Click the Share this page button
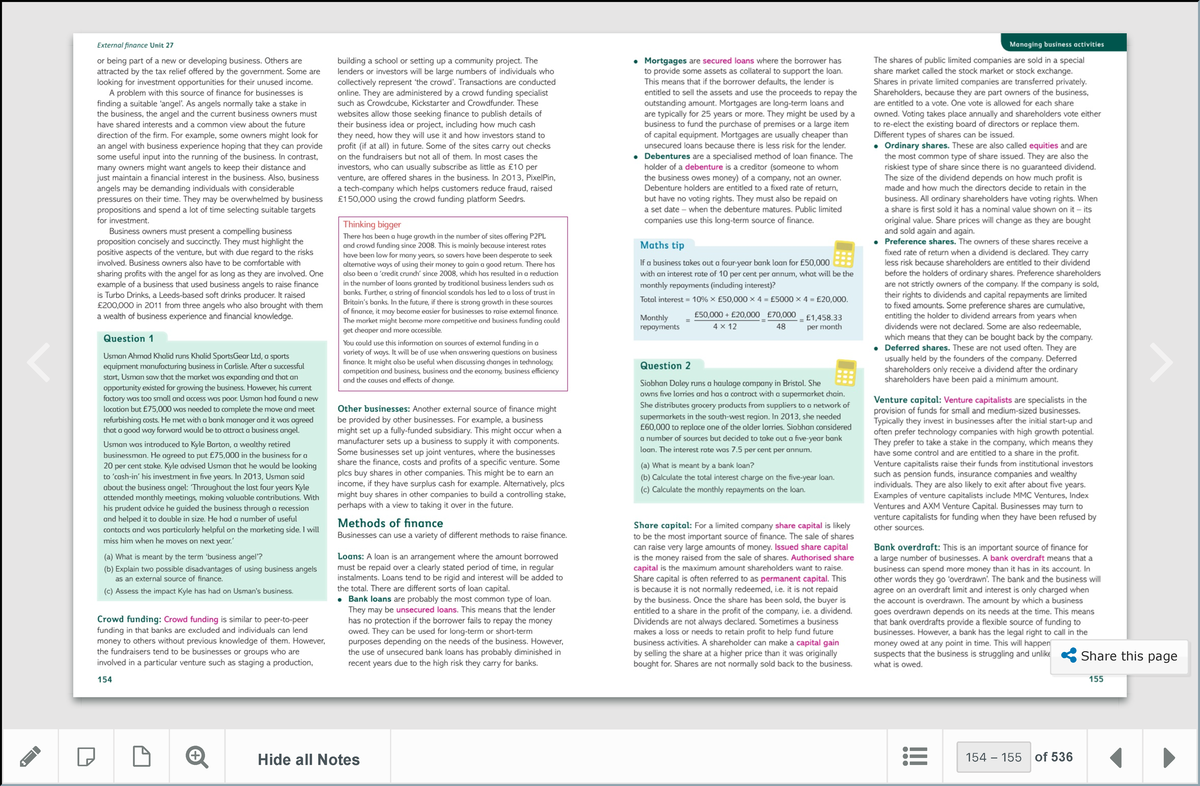The width and height of the screenshot is (1200, 786). (x=1118, y=656)
